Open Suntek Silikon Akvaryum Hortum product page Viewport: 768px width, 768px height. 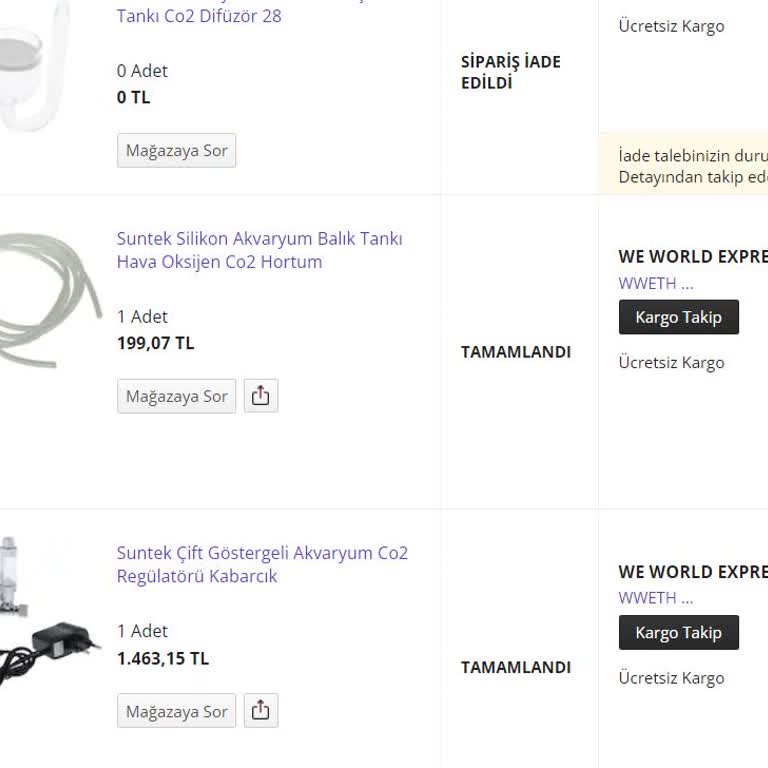click(259, 250)
